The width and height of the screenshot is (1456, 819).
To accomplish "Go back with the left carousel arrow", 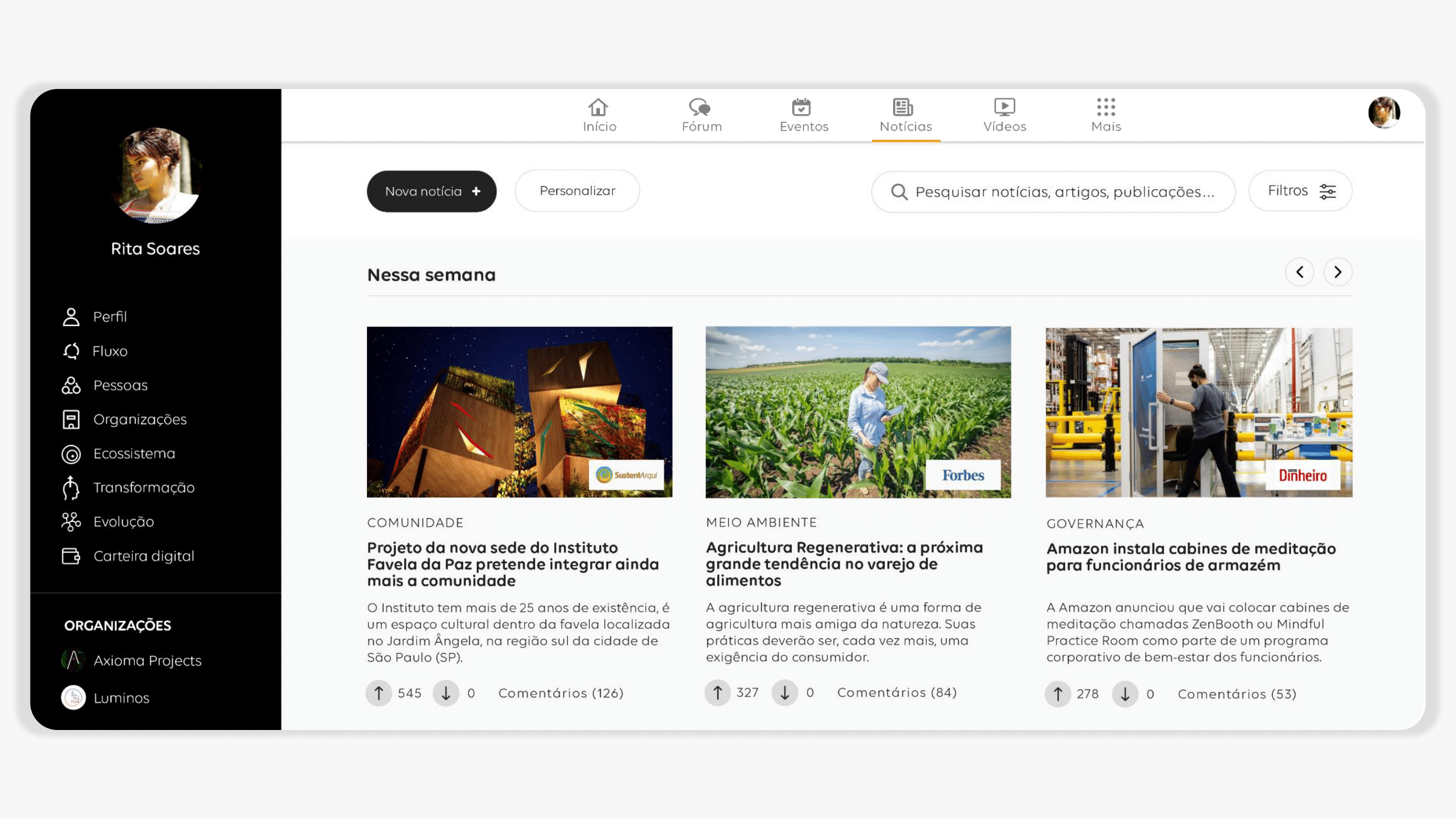I will [x=1299, y=272].
